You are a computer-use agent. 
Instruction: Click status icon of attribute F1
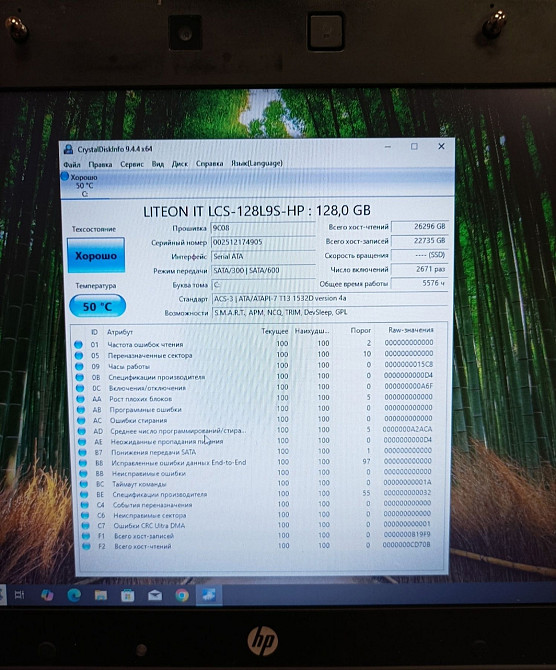86,536
